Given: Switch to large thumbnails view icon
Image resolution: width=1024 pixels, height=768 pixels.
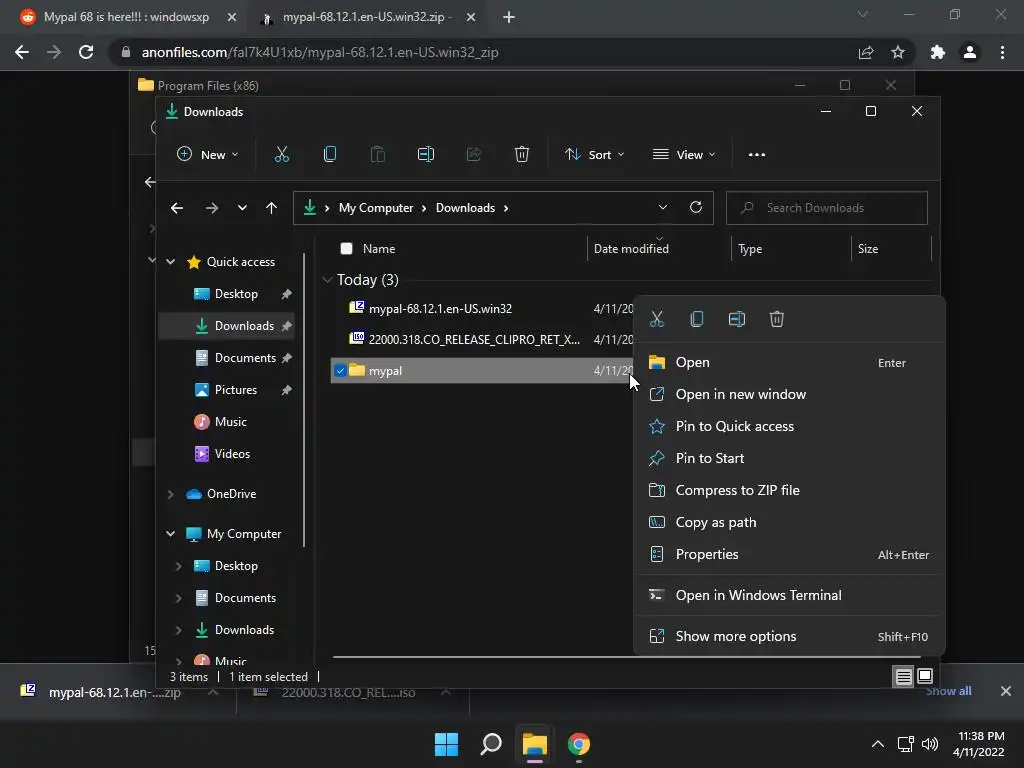Looking at the screenshot, I should pos(925,677).
